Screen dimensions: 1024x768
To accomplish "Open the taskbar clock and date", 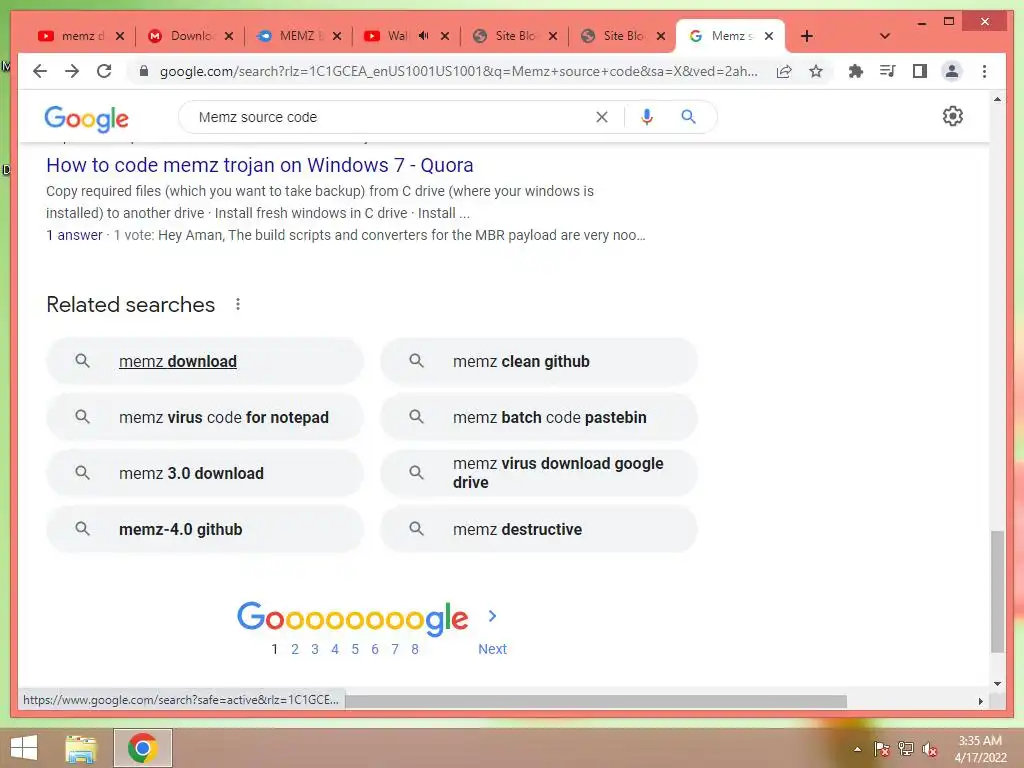I will pos(980,749).
